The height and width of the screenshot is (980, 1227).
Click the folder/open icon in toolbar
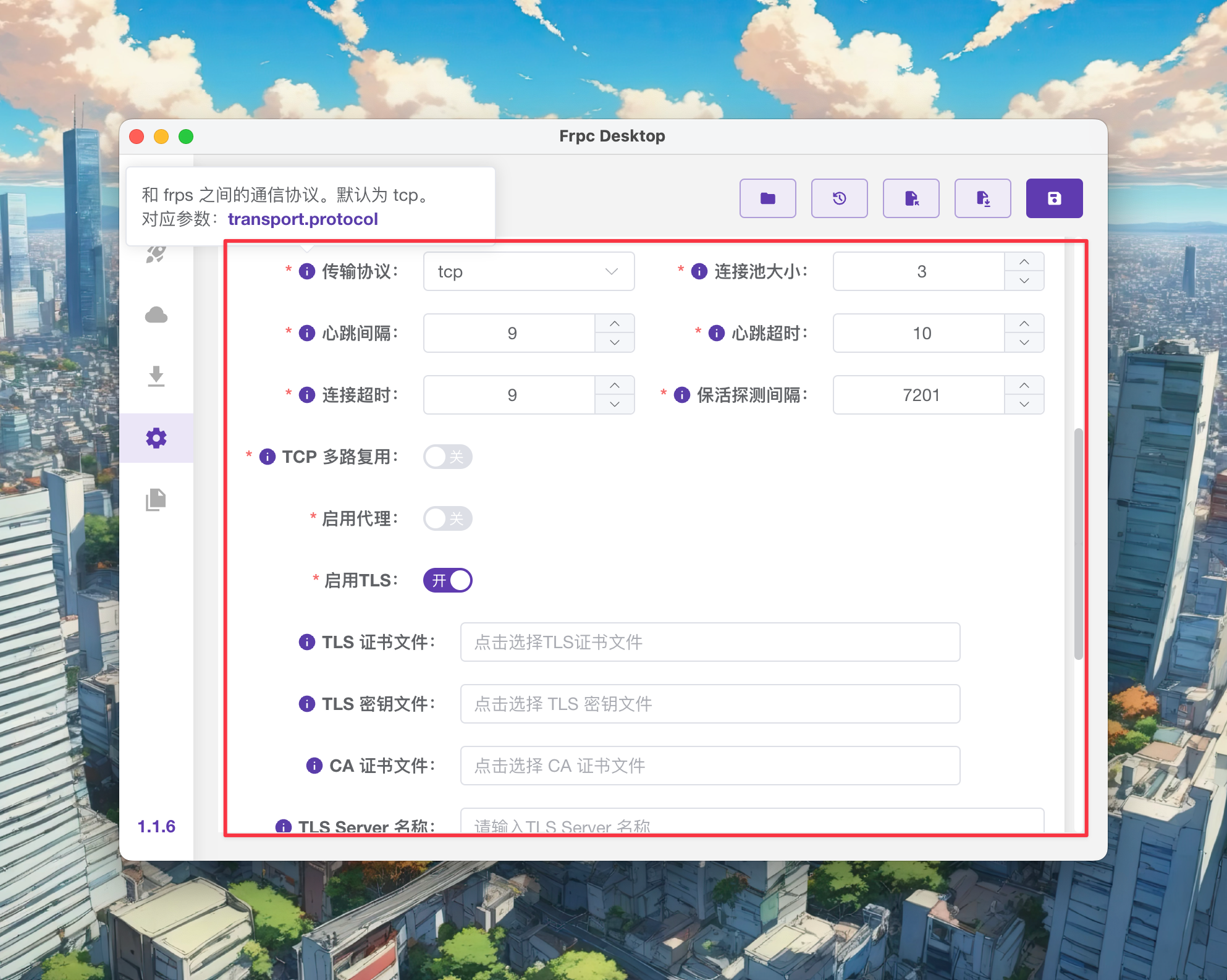[769, 198]
